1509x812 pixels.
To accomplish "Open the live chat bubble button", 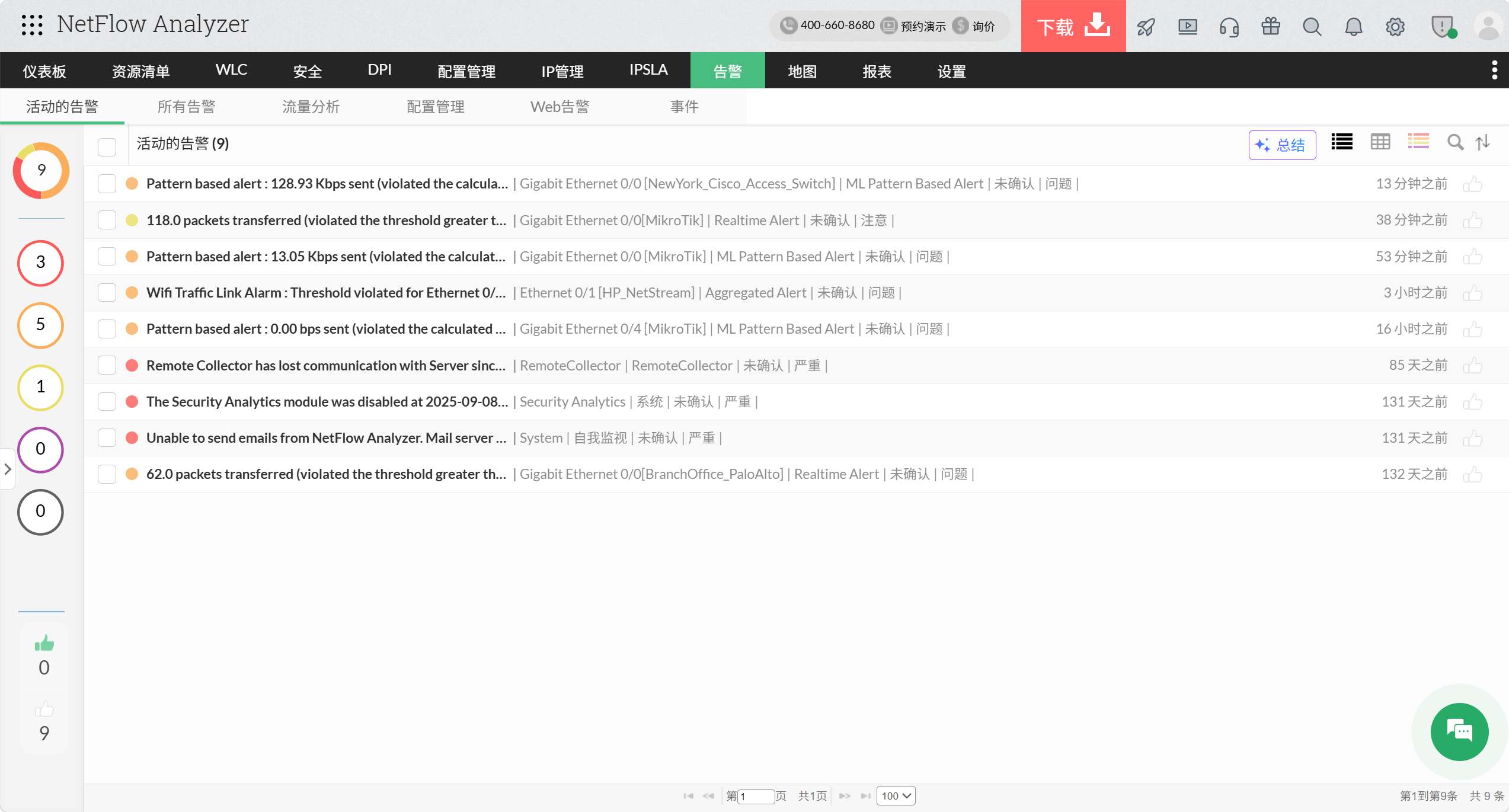I will tap(1459, 731).
